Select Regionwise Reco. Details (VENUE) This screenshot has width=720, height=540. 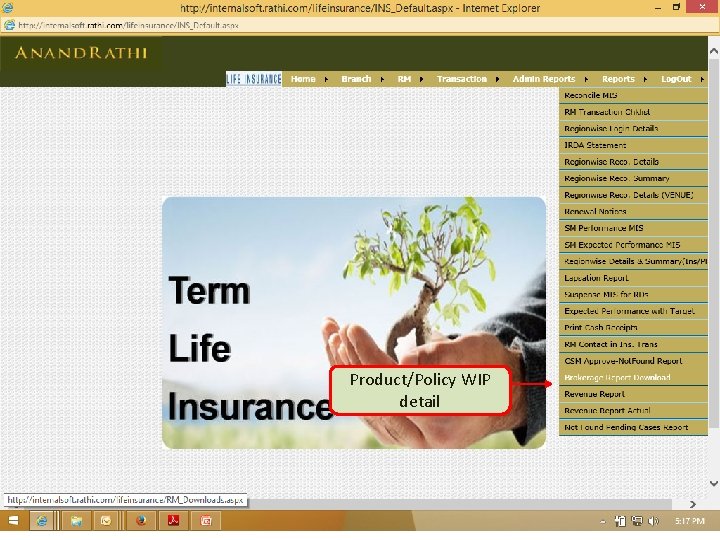[633, 195]
